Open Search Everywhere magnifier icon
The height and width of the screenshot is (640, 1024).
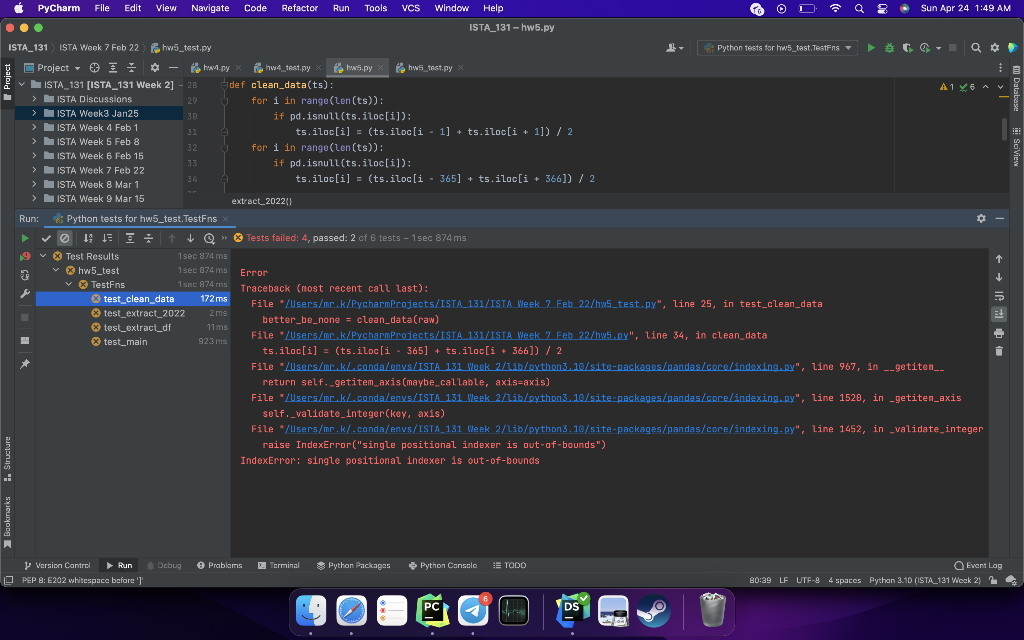coord(977,47)
